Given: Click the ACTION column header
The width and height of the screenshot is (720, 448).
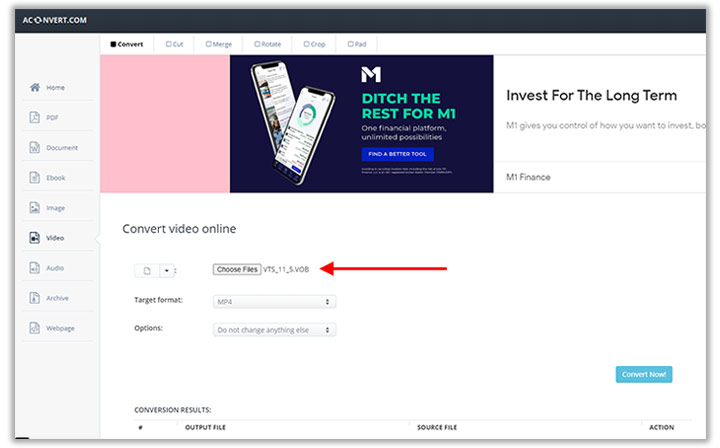Looking at the screenshot, I should (662, 427).
